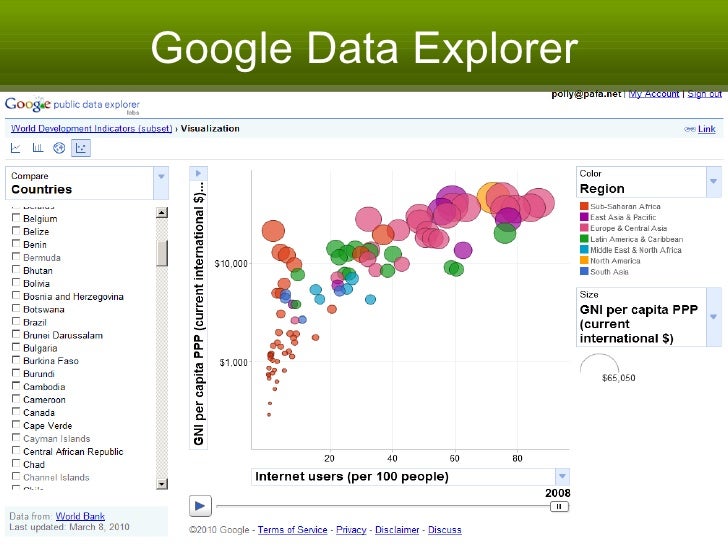Click the Central African Republic list entry

point(73,451)
